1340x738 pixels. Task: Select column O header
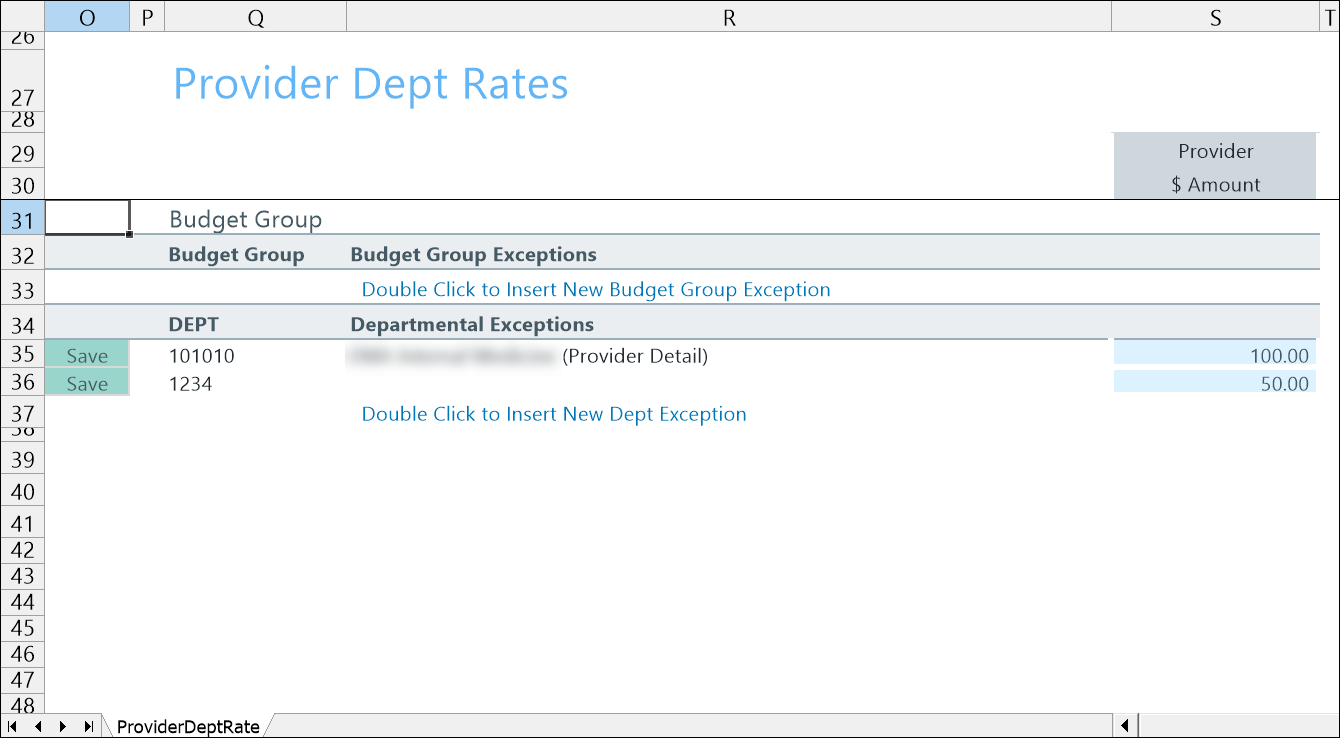click(87, 18)
